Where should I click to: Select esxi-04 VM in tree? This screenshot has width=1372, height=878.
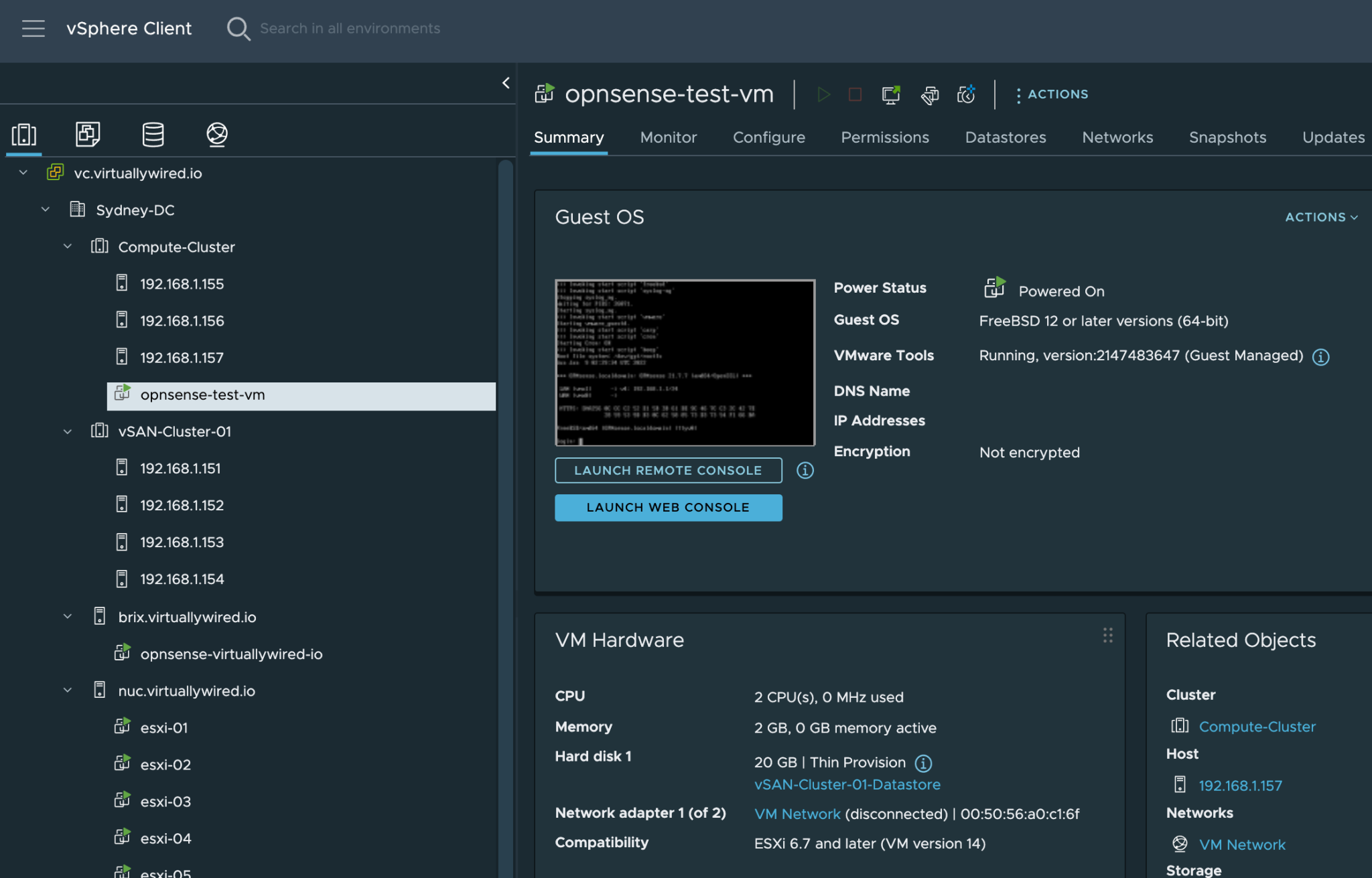pos(165,838)
